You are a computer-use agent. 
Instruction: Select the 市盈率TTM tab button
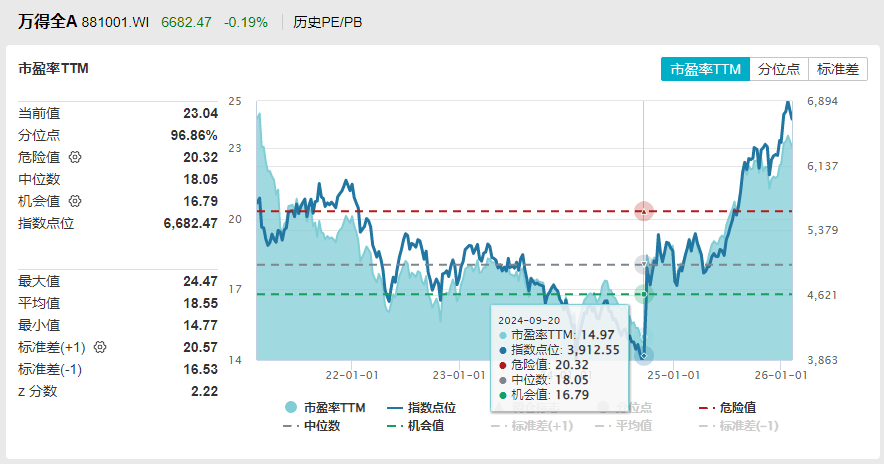(705, 69)
